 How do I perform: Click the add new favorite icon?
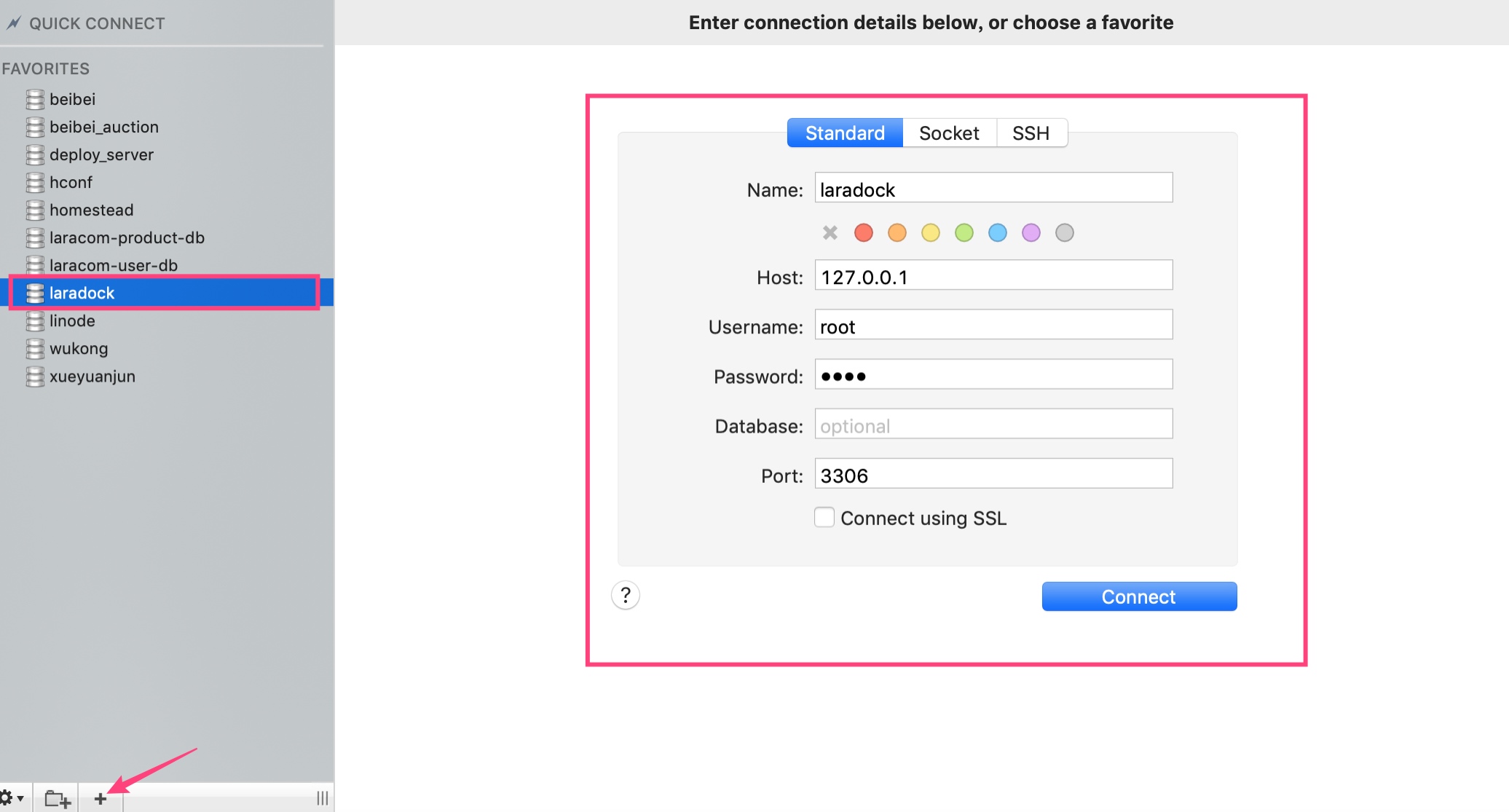(x=98, y=797)
